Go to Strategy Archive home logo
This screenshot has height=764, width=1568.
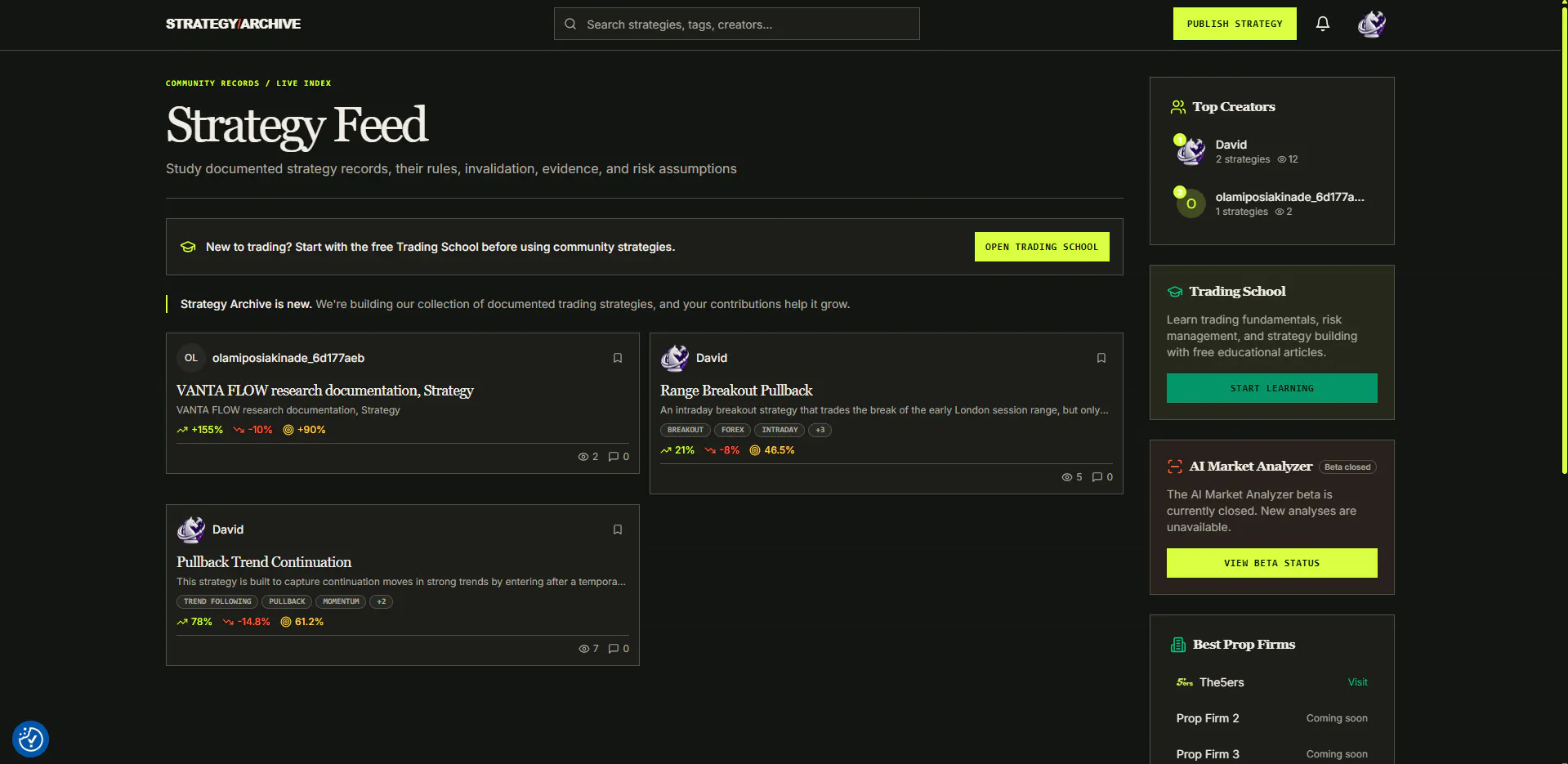click(x=233, y=24)
